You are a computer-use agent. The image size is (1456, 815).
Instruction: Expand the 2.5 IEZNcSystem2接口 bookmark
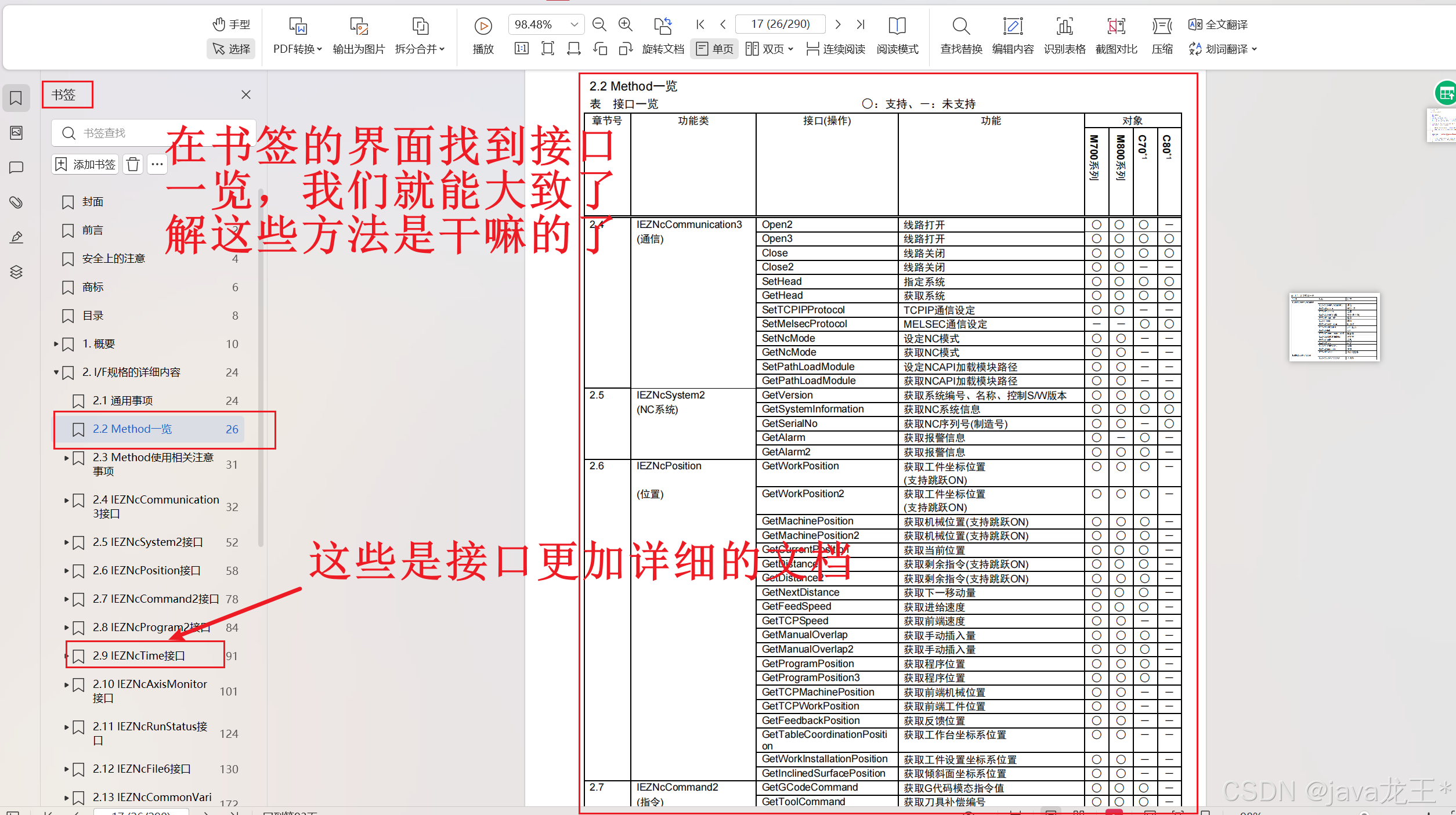click(x=66, y=542)
